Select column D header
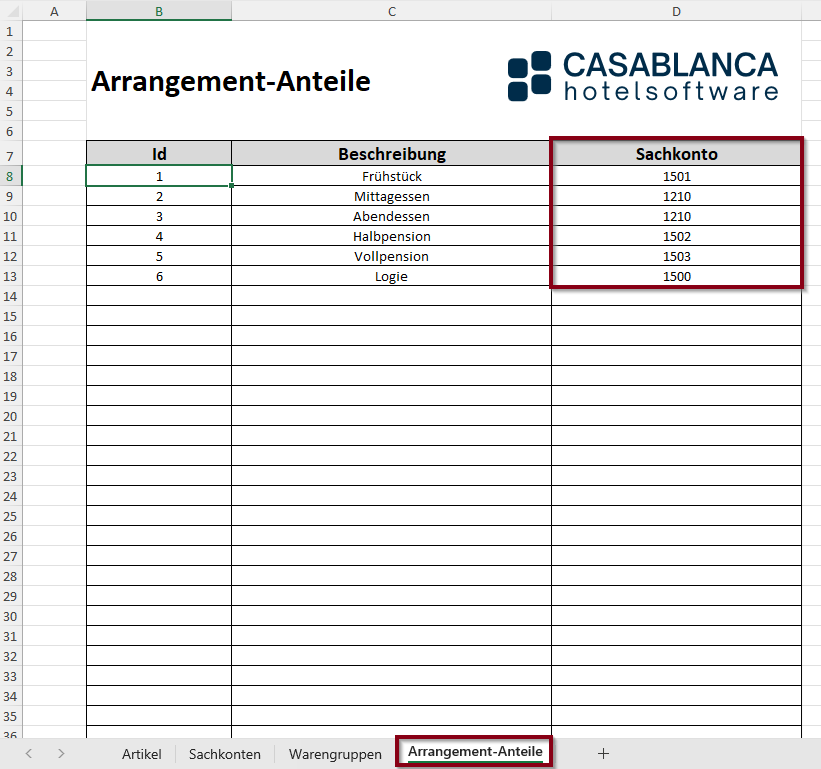Screen dimensions: 821x769 coord(676,12)
